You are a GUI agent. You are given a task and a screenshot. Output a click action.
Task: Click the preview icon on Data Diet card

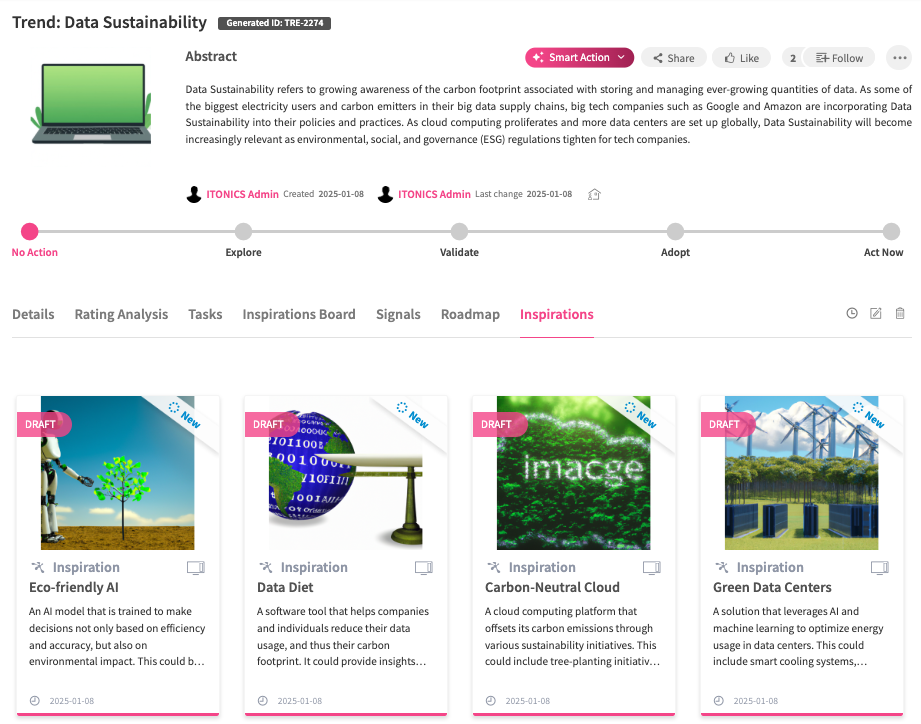[424, 568]
